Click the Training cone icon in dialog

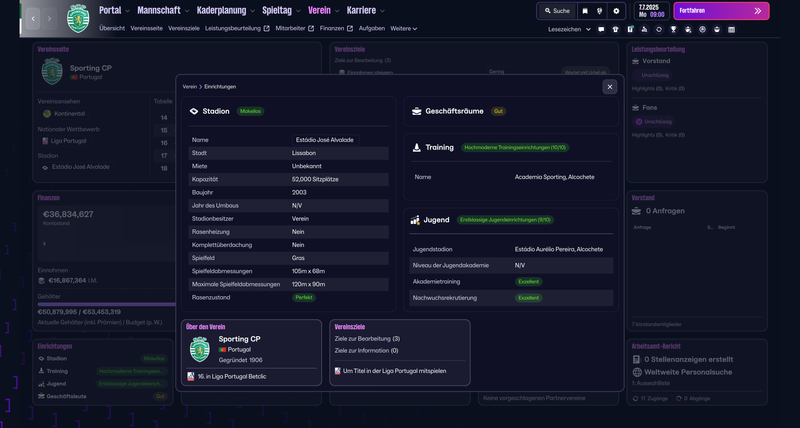(x=416, y=147)
